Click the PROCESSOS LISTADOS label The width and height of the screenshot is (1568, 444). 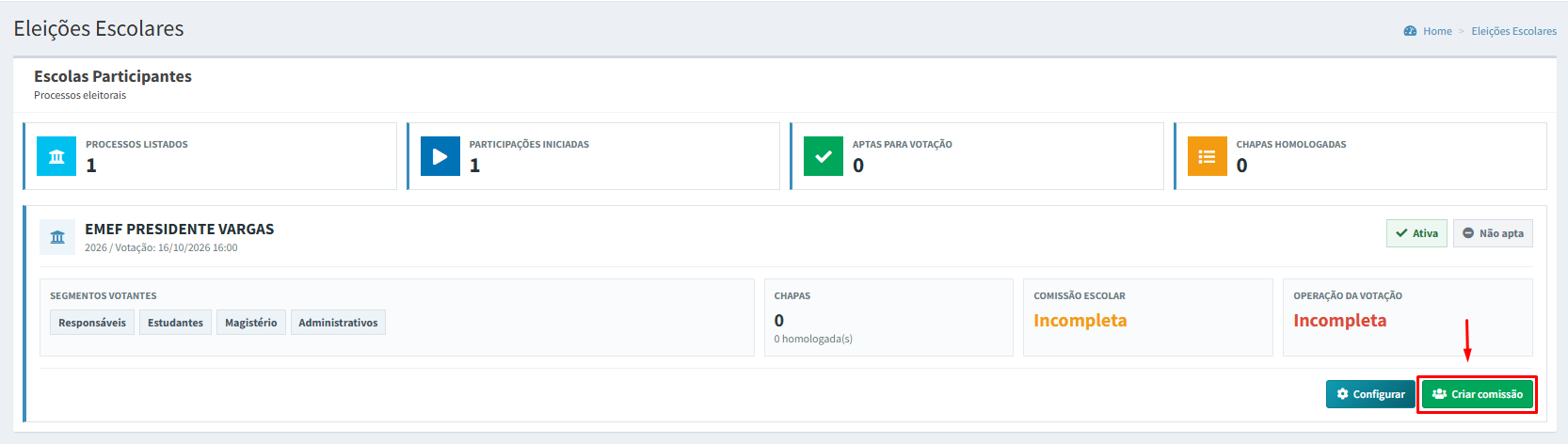[x=136, y=145]
